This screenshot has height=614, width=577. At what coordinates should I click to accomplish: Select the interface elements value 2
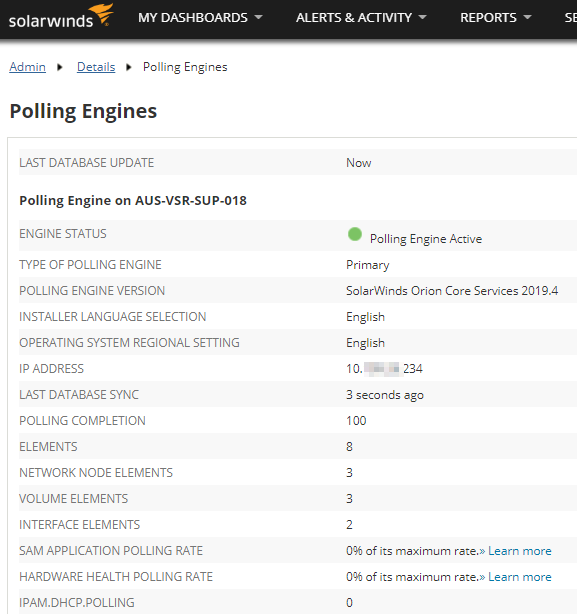[x=349, y=525]
